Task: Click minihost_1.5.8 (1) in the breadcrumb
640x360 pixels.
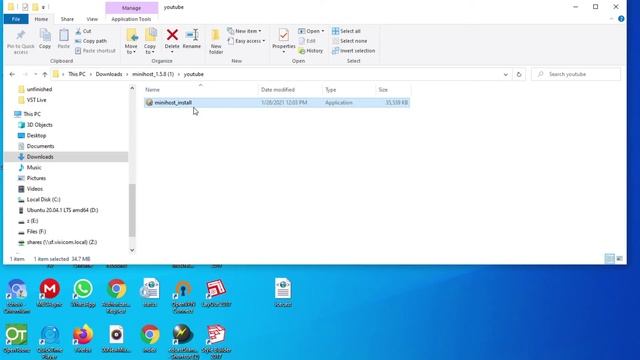Action: coord(153,74)
